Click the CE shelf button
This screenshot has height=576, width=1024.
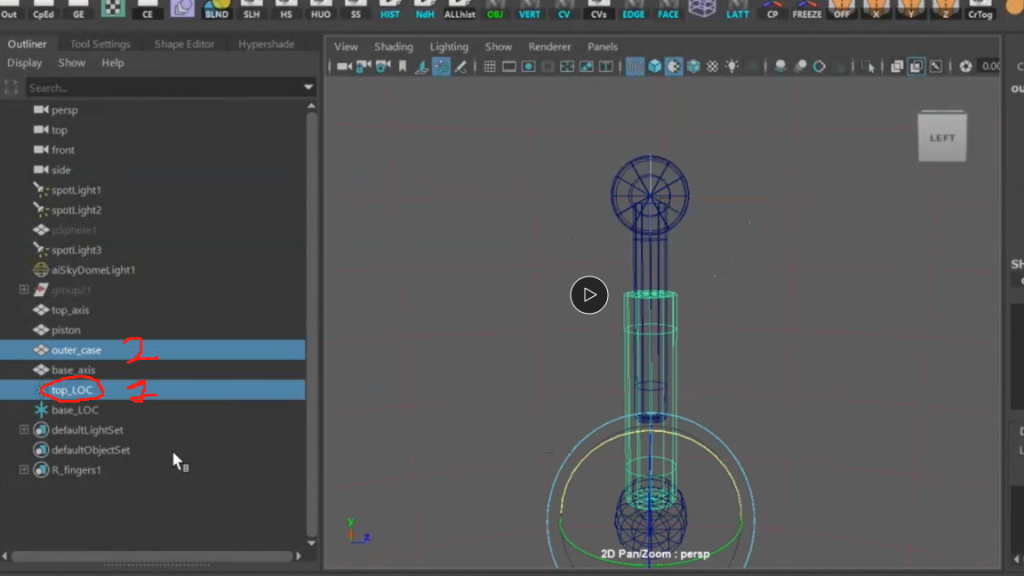147,9
